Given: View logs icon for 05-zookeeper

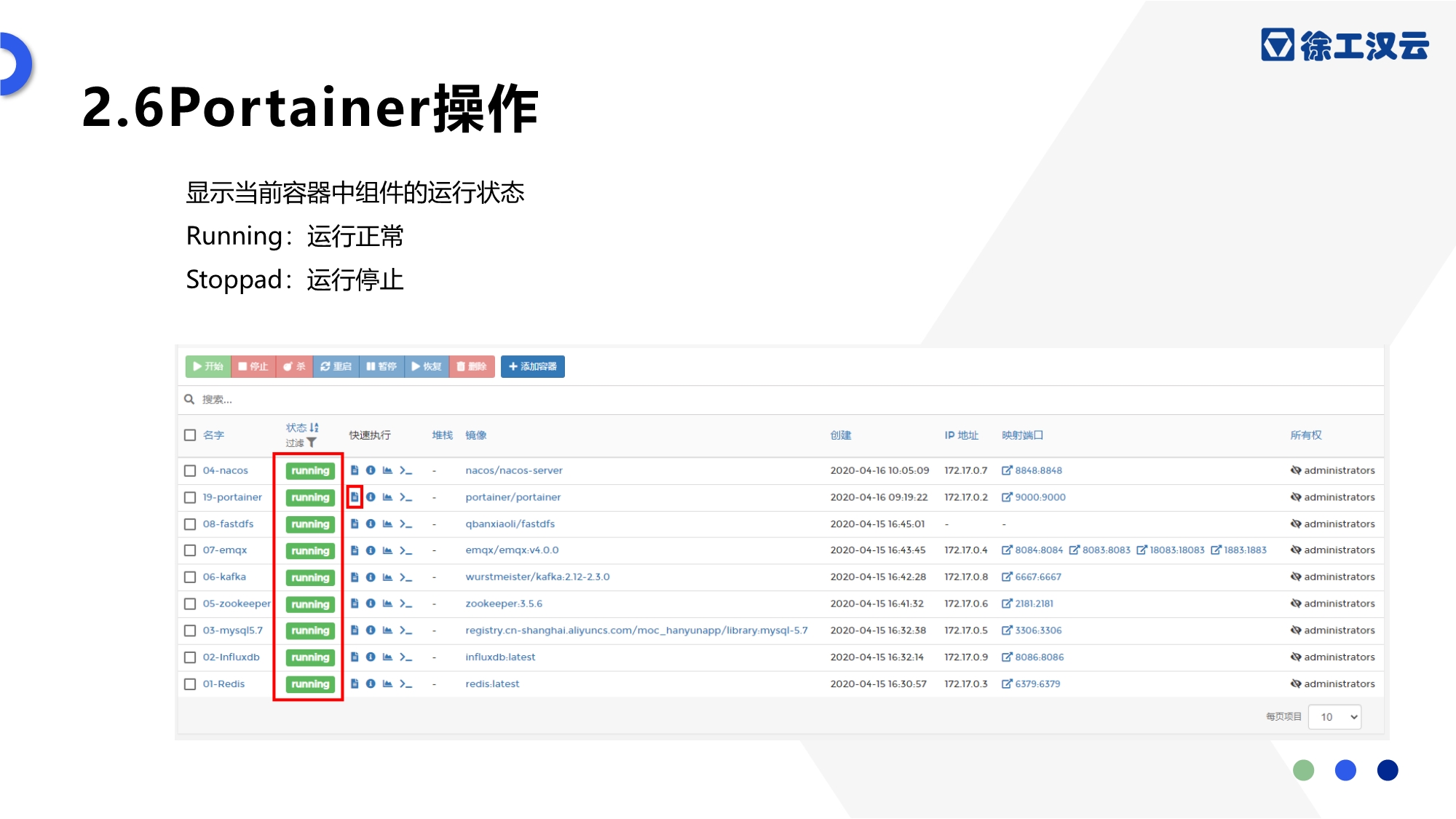Looking at the screenshot, I should tap(355, 604).
